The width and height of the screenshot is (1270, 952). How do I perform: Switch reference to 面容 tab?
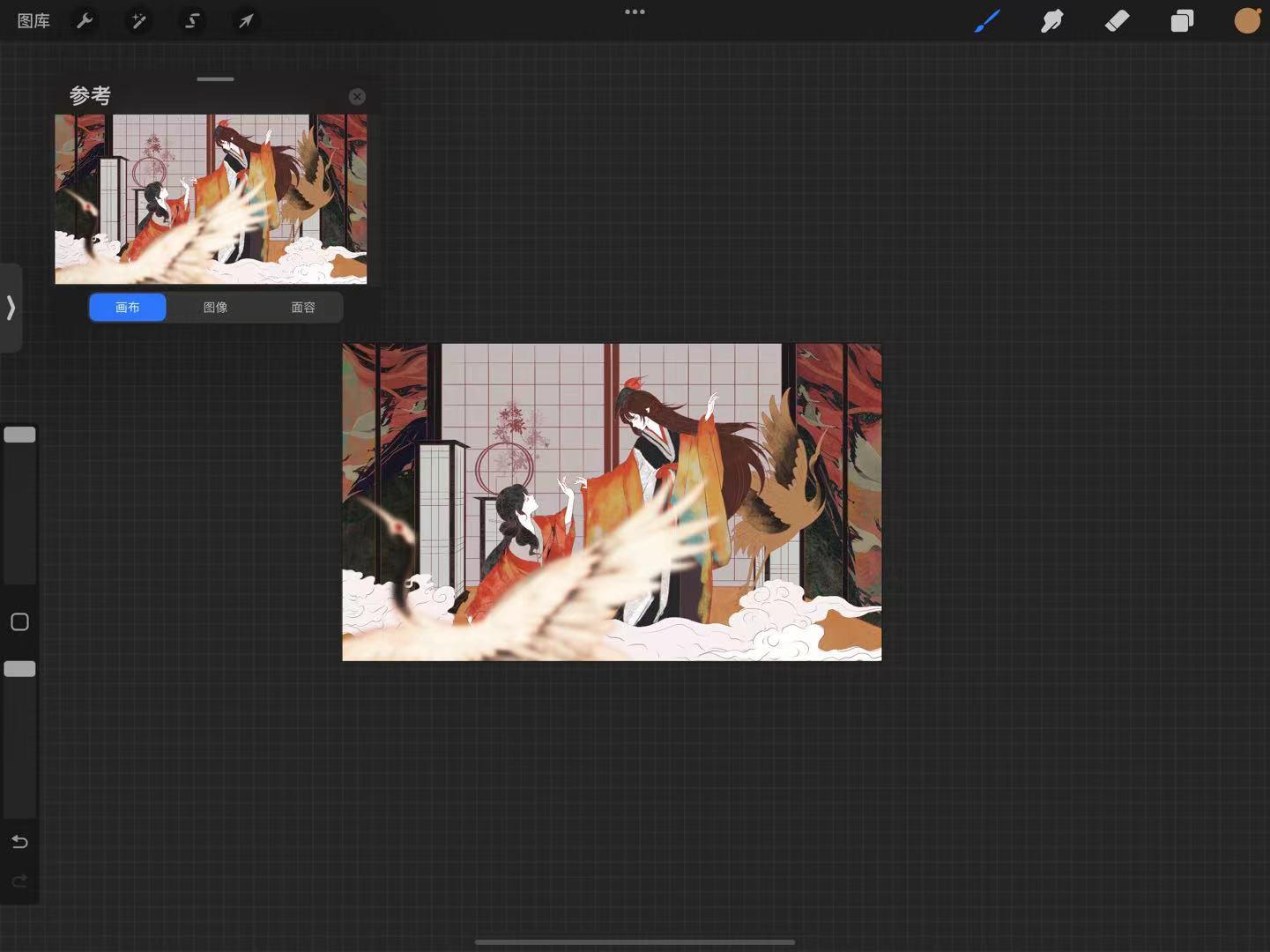point(303,307)
